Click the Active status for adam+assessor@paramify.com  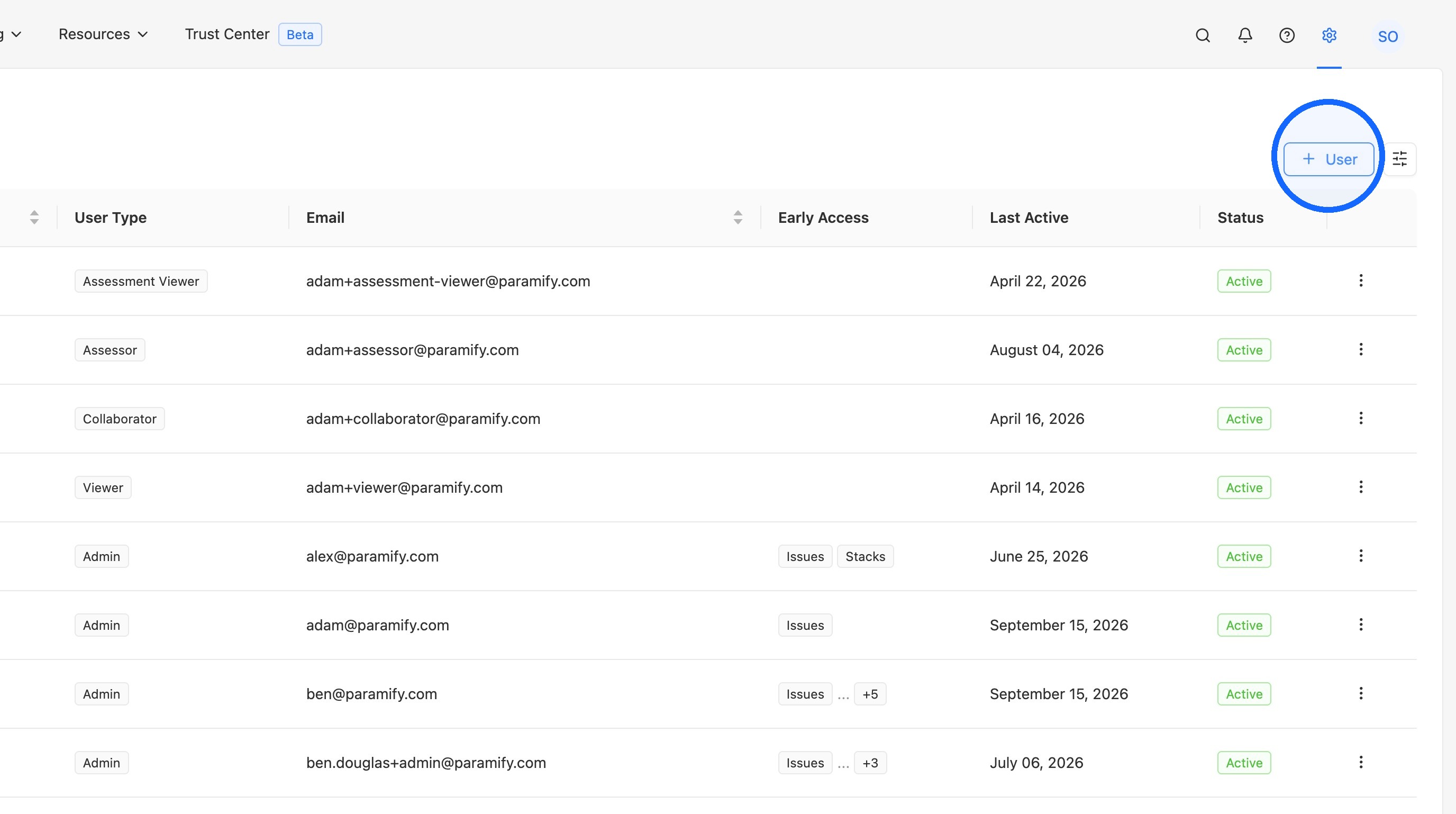[x=1244, y=350]
